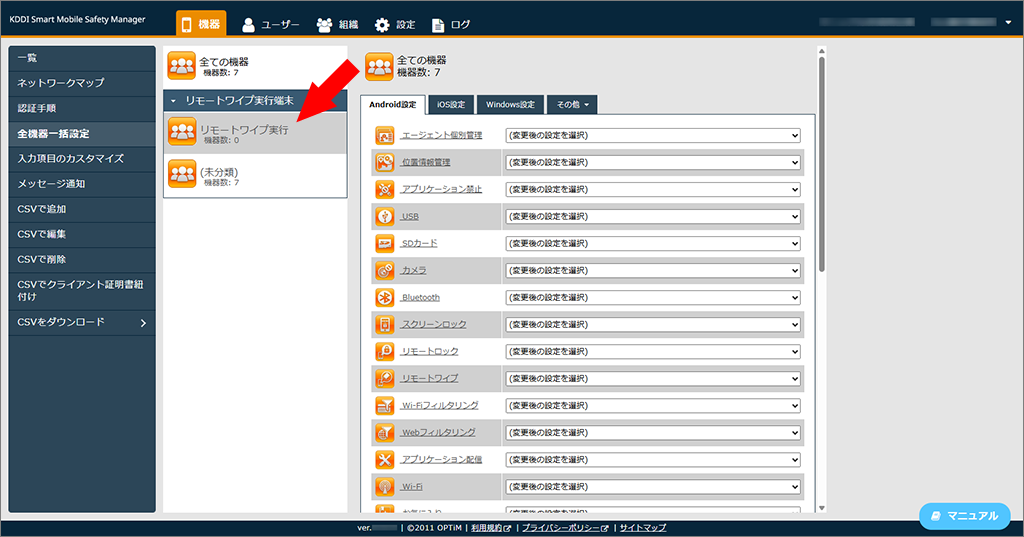Open the Wi-Fi setting dropdown

tap(653, 487)
